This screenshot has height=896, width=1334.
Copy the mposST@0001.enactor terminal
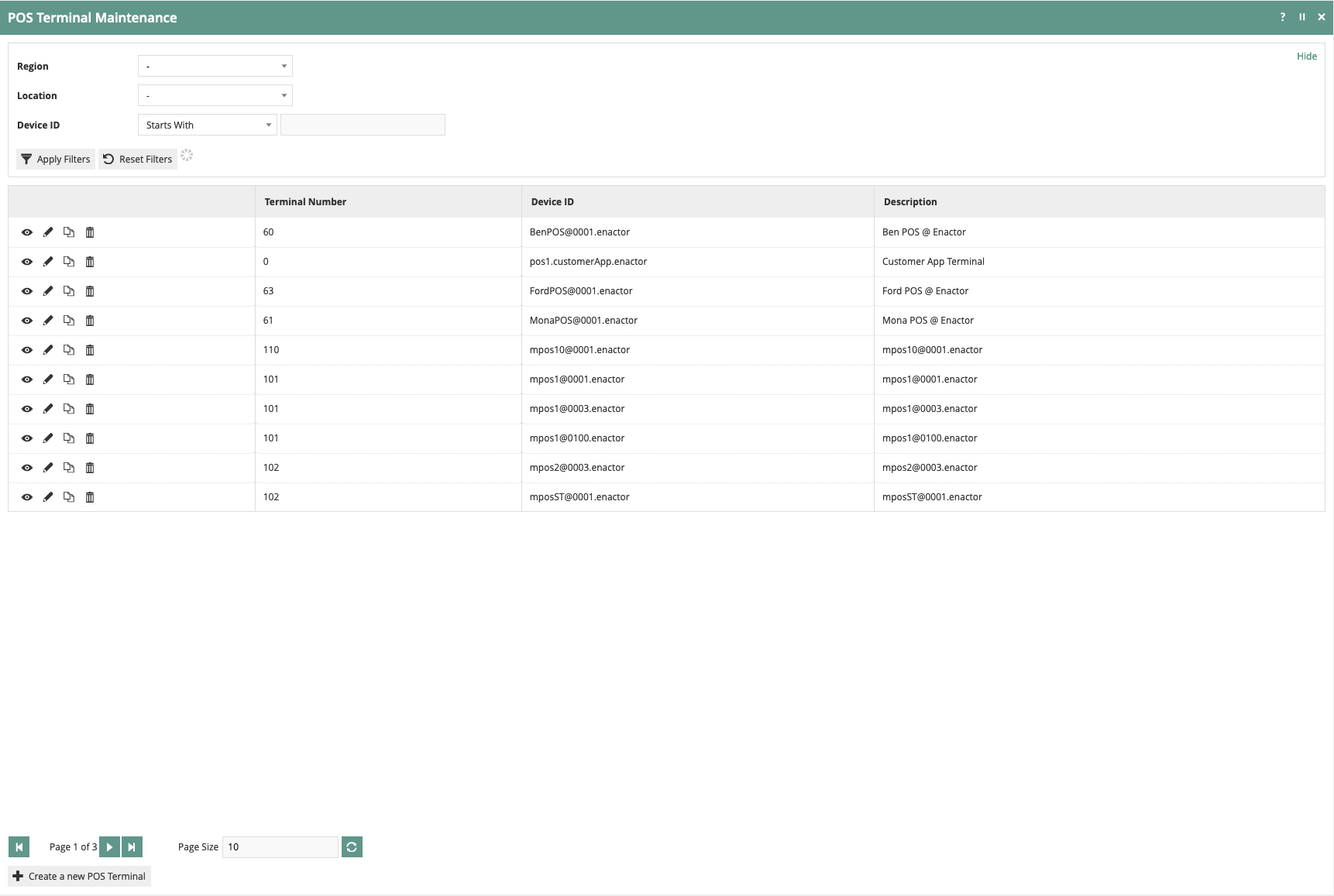tap(69, 497)
